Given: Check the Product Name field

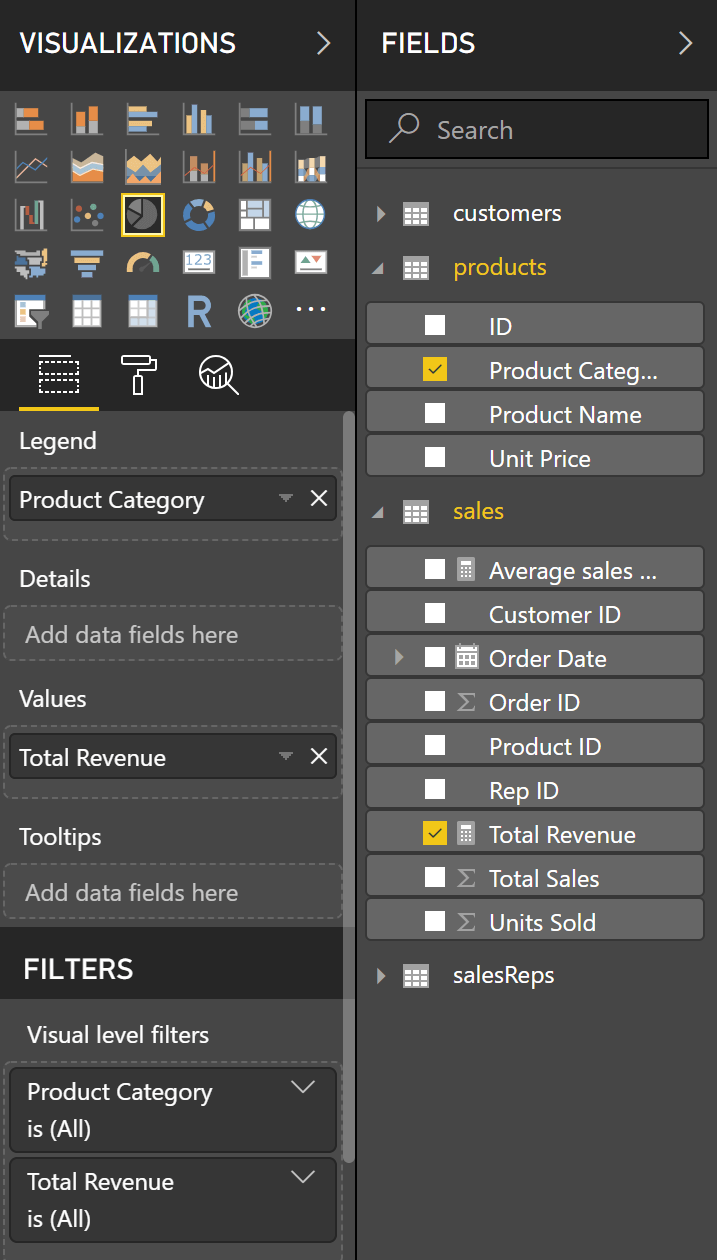Looking at the screenshot, I should click(434, 413).
